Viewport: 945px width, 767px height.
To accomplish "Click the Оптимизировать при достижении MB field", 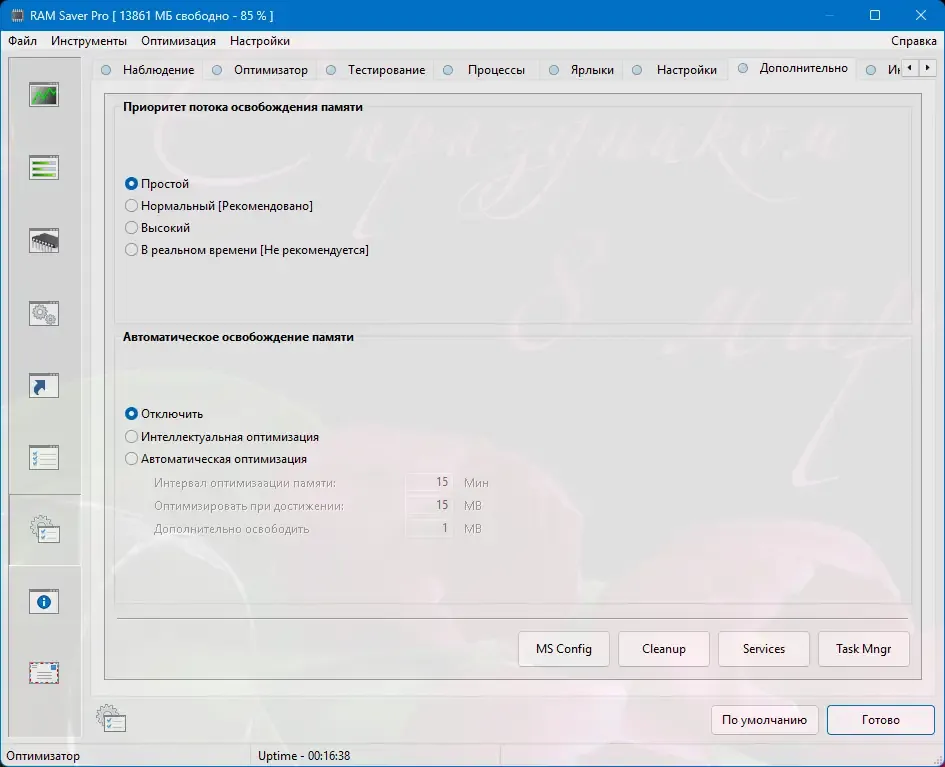I will [x=429, y=506].
